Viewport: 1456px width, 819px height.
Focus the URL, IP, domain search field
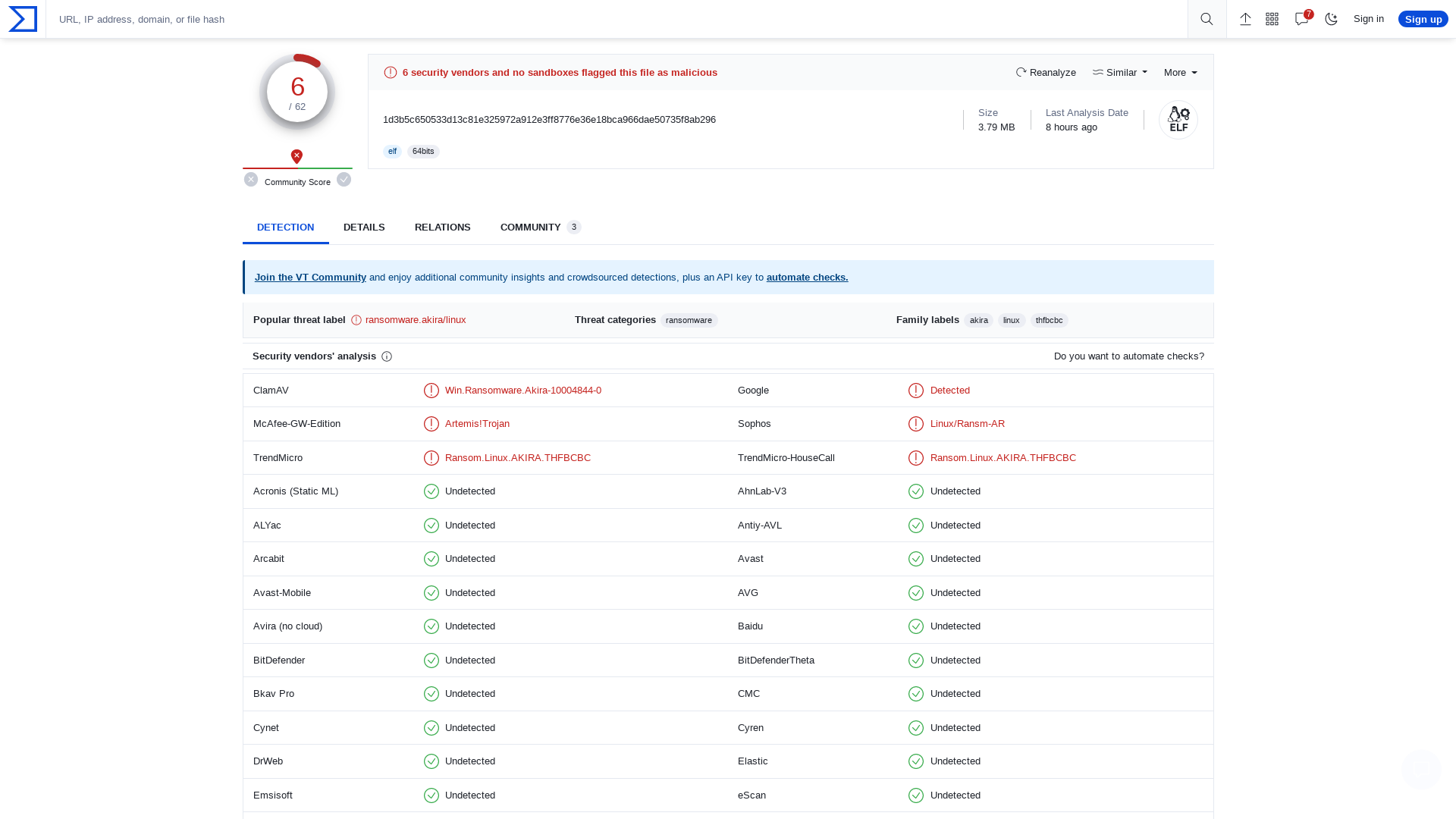617,19
